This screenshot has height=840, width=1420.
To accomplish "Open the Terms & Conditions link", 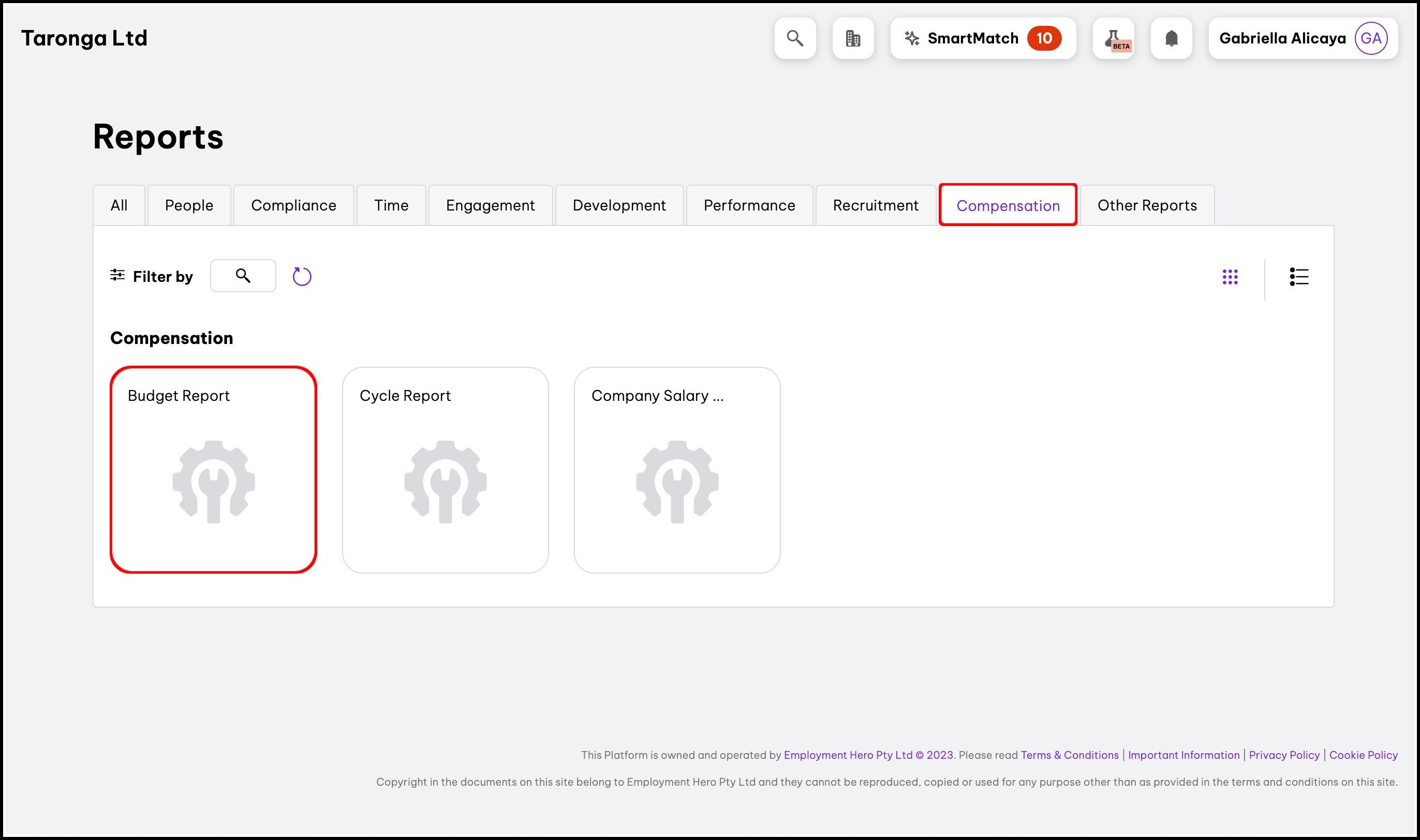I will [x=1069, y=755].
